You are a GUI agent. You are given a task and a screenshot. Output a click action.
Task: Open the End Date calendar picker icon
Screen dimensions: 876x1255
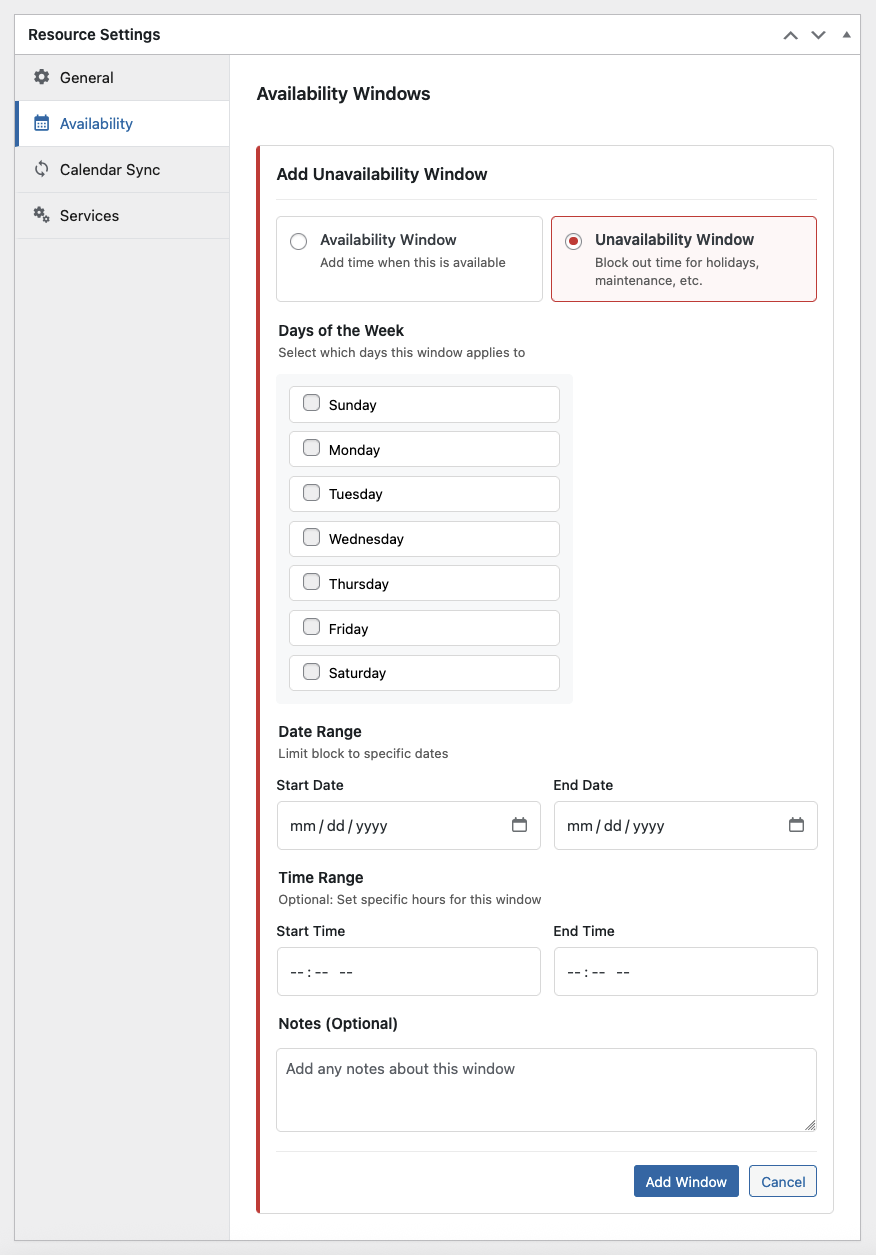tap(796, 825)
